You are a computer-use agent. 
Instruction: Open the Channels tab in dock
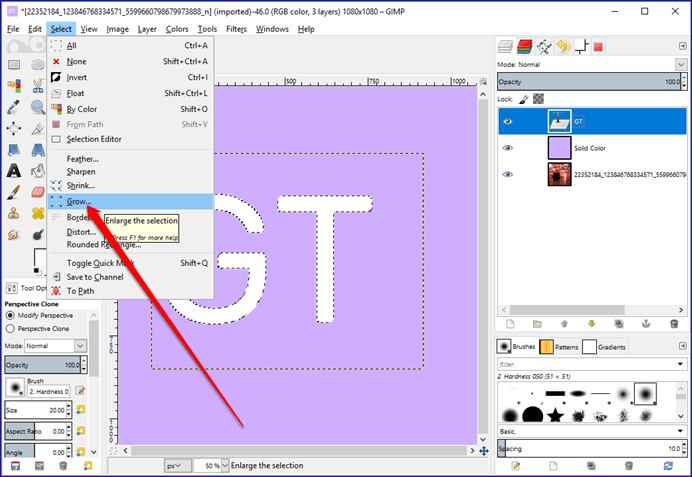click(524, 46)
